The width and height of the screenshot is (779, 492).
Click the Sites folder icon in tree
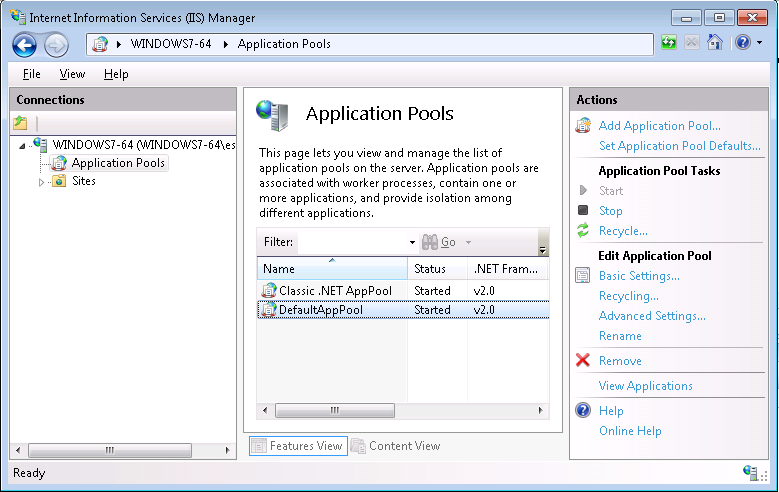point(59,181)
